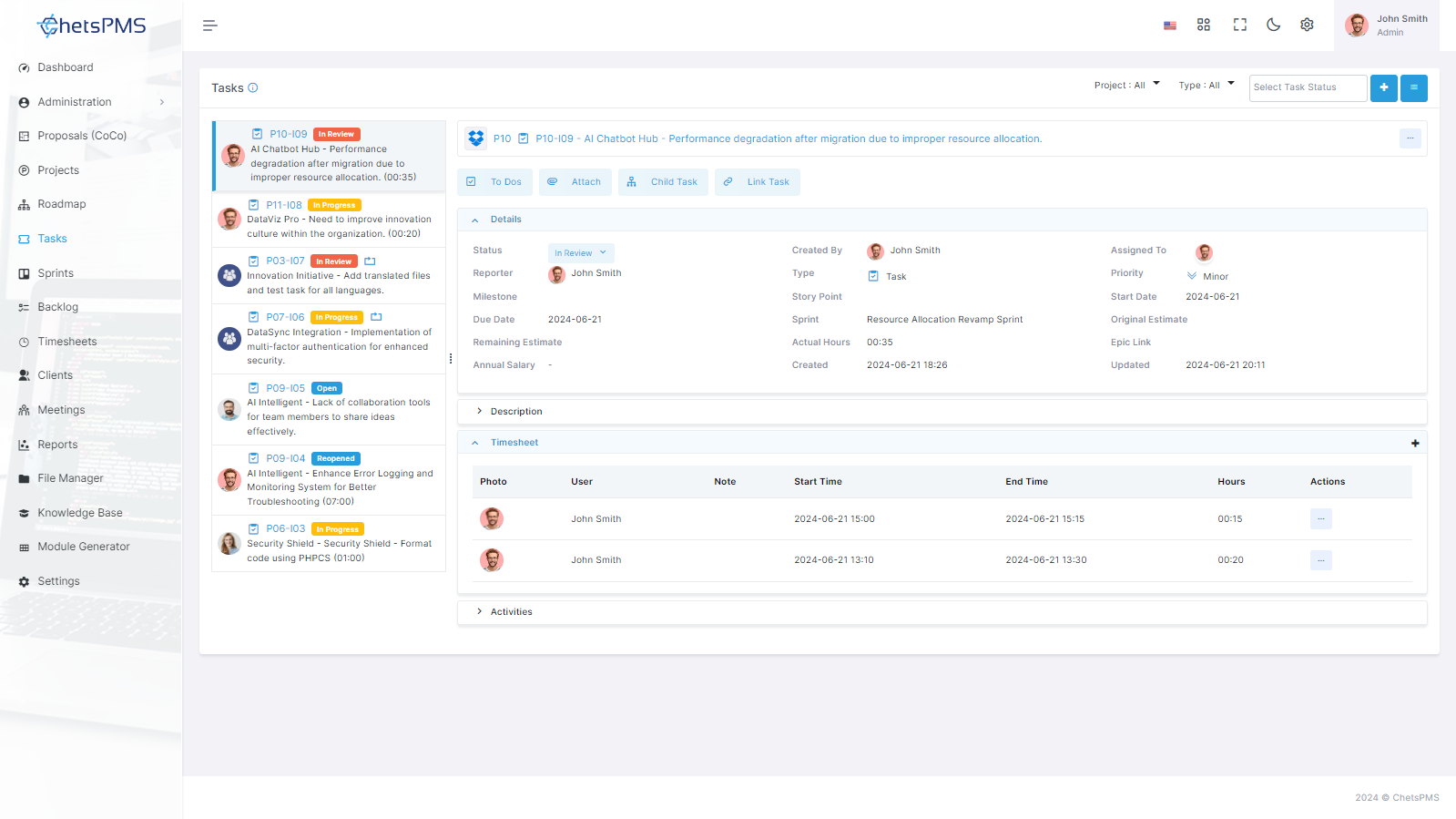1456x819 pixels.
Task: Open task P11-I08 link
Action: (284, 205)
